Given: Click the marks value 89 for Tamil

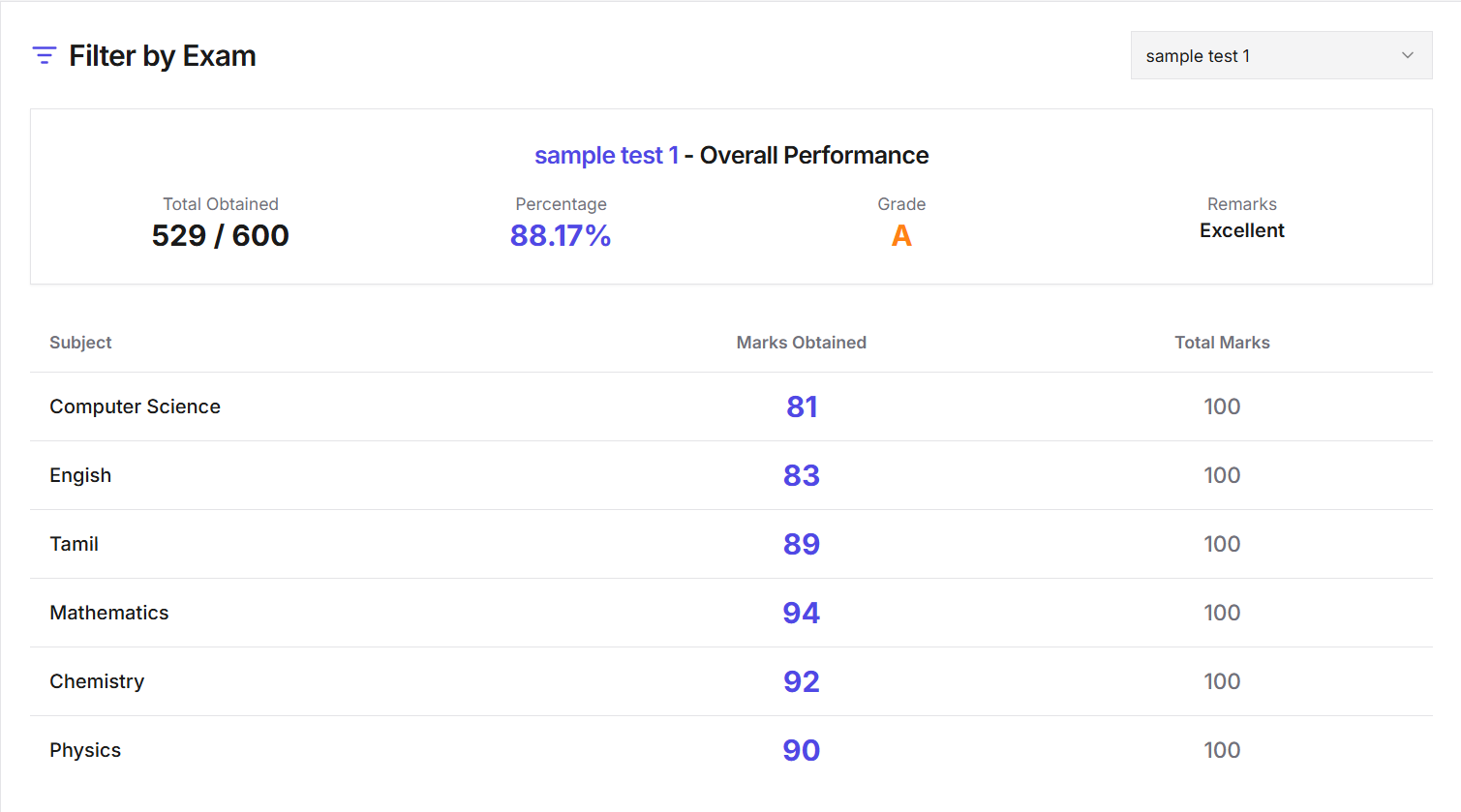Looking at the screenshot, I should (x=801, y=544).
